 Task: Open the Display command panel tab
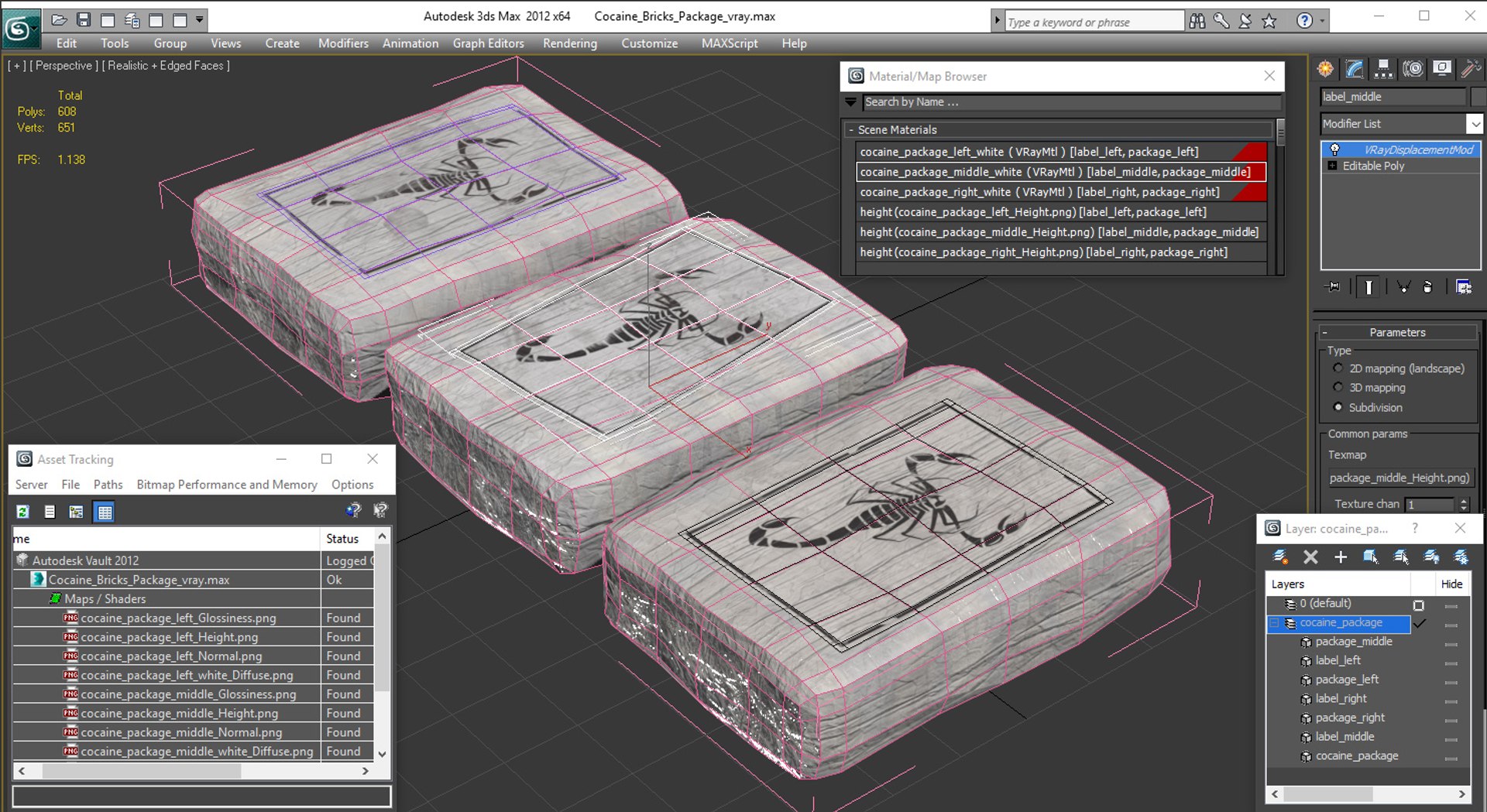1441,69
